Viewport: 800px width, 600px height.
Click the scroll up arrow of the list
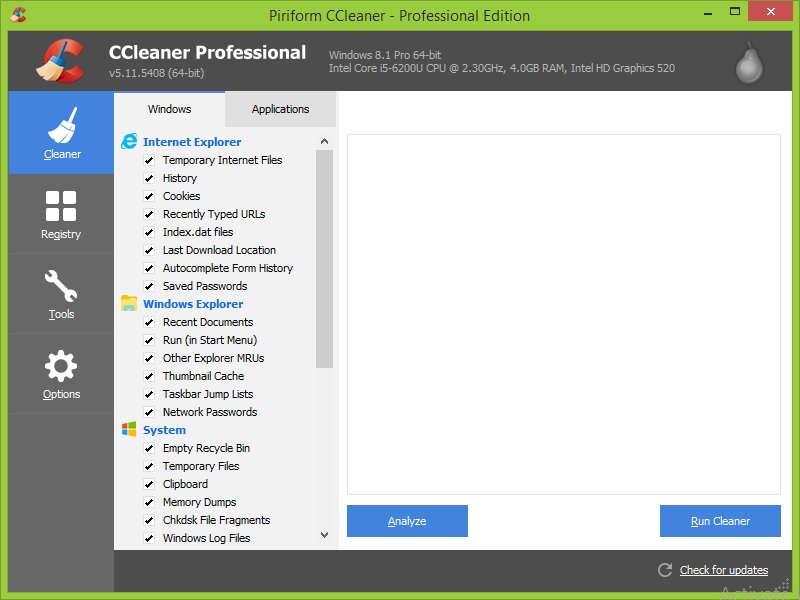(x=324, y=141)
